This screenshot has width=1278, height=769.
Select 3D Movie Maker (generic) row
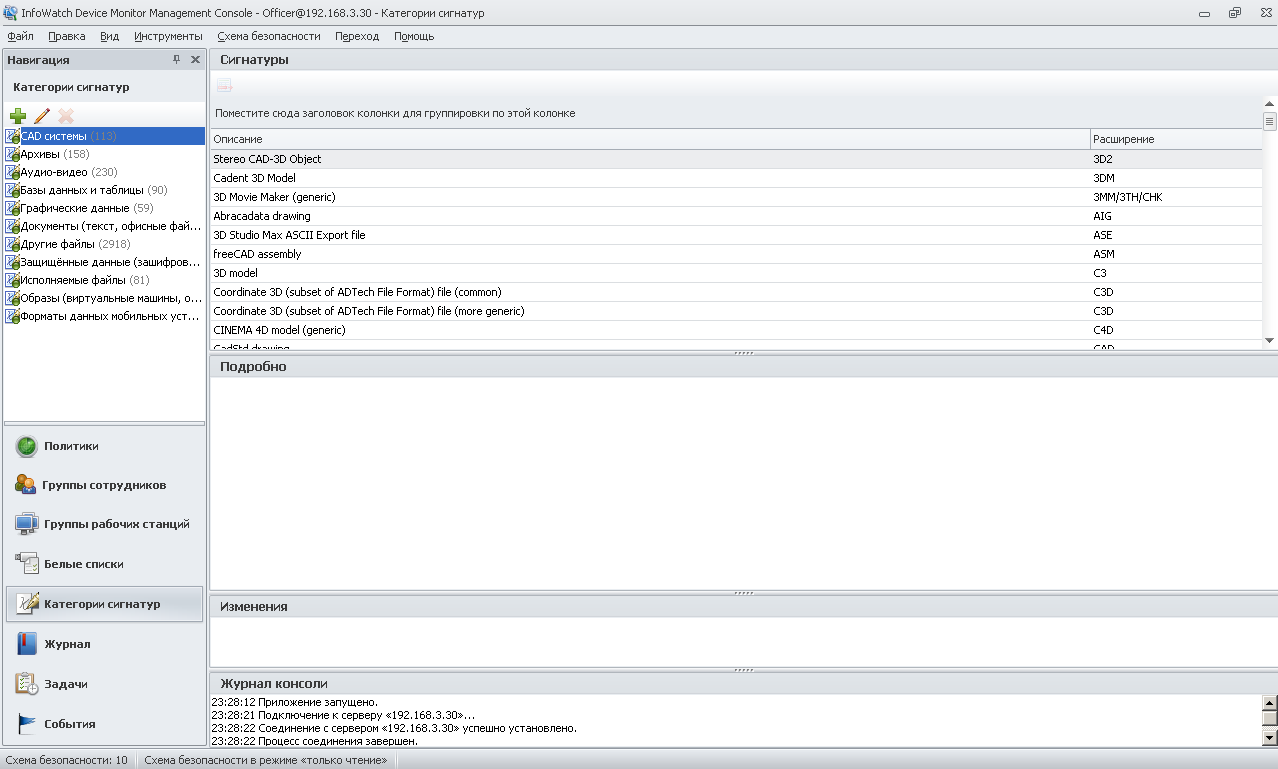click(736, 197)
